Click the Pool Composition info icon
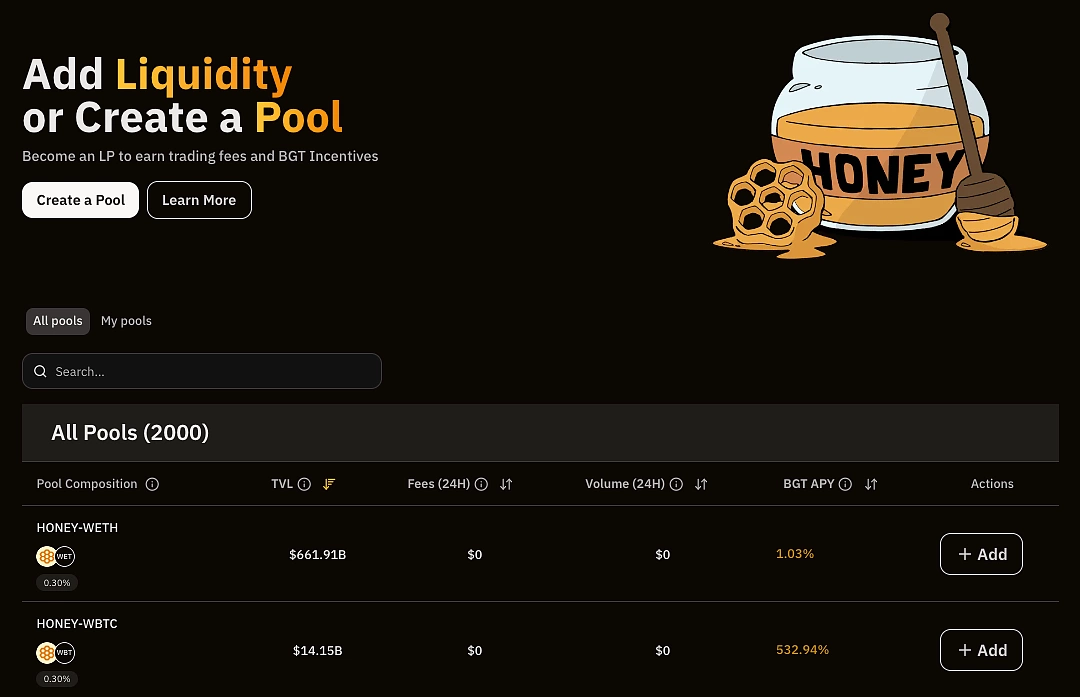1080x697 pixels. [153, 484]
